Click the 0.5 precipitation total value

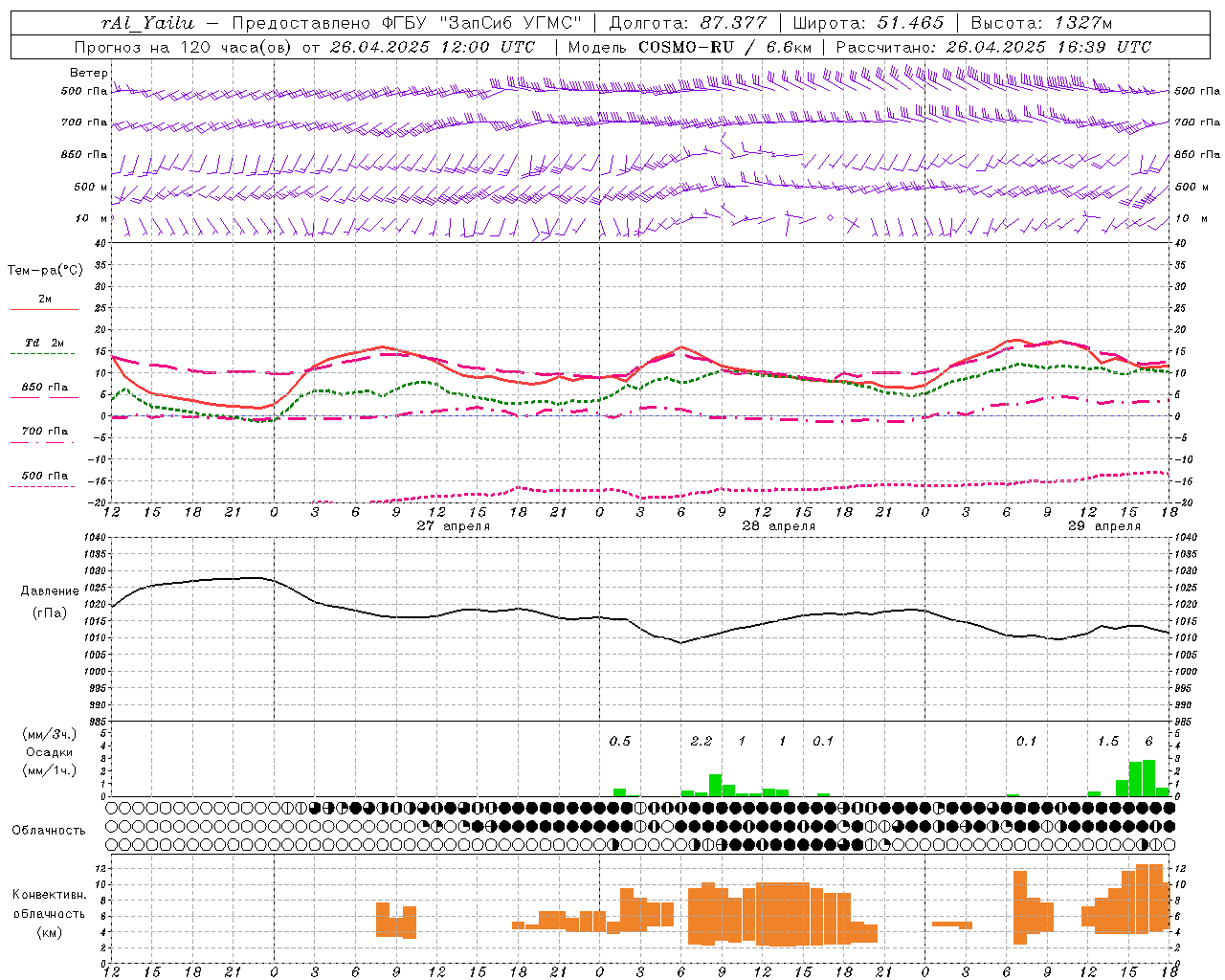620,741
